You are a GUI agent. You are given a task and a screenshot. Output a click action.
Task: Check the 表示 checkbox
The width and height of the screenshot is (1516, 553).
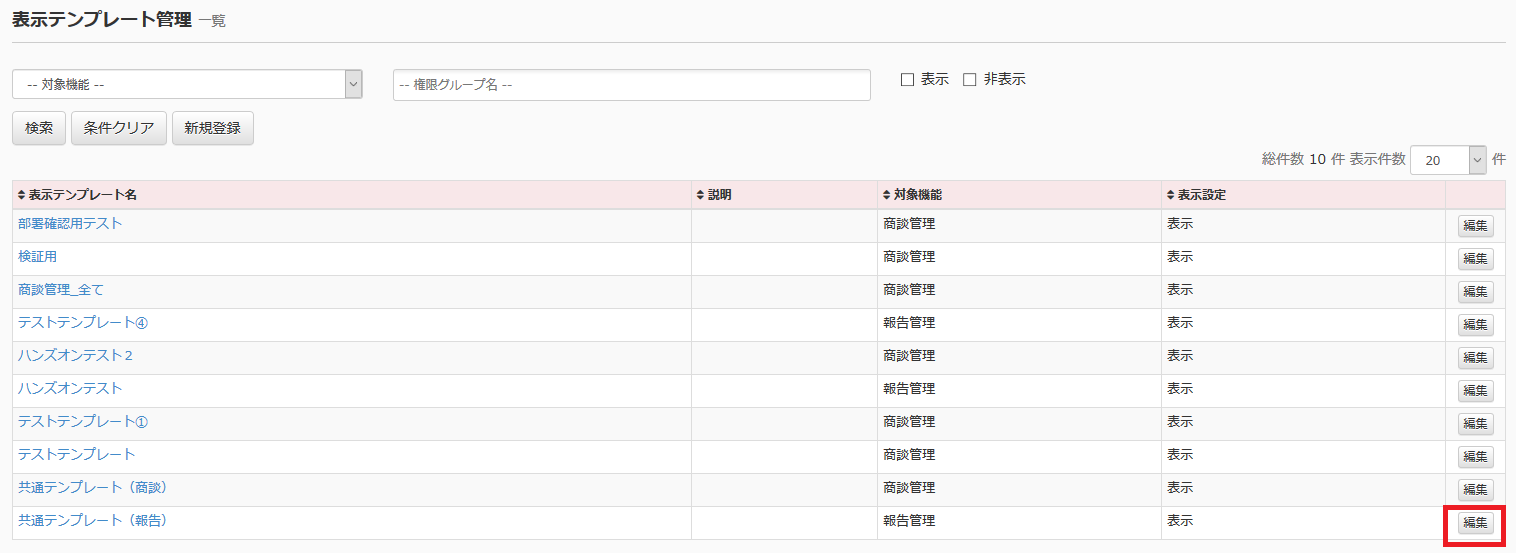click(x=908, y=80)
